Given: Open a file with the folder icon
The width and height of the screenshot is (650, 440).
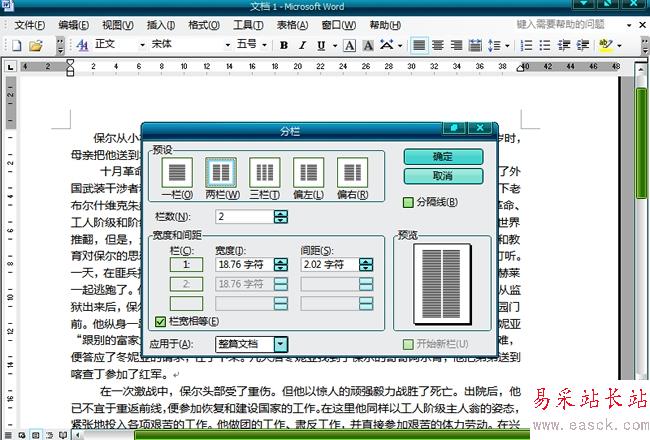Looking at the screenshot, I should click(x=36, y=45).
